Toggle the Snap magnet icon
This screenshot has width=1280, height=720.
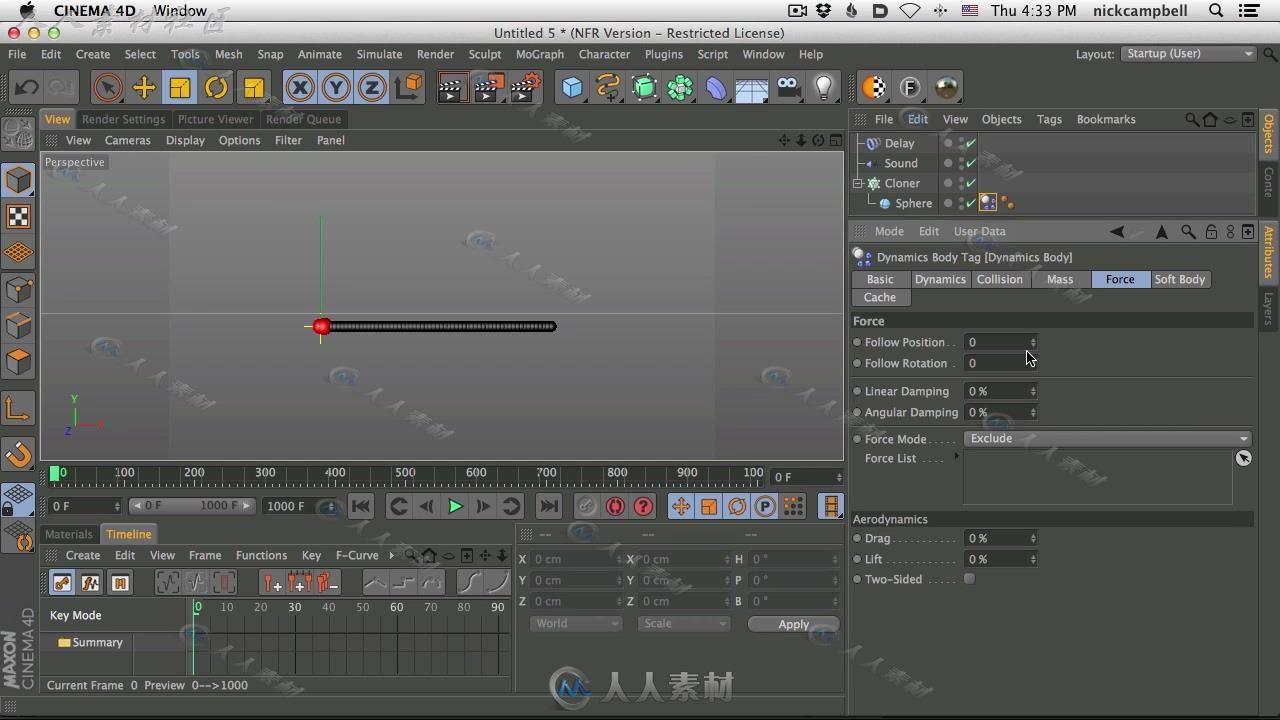pyautogui.click(x=18, y=455)
